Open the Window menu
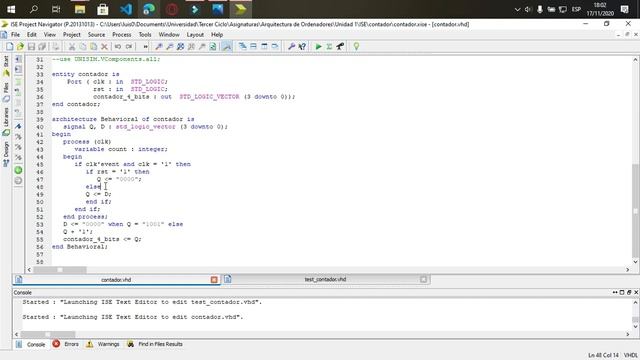640x360 pixels. pos(169,35)
